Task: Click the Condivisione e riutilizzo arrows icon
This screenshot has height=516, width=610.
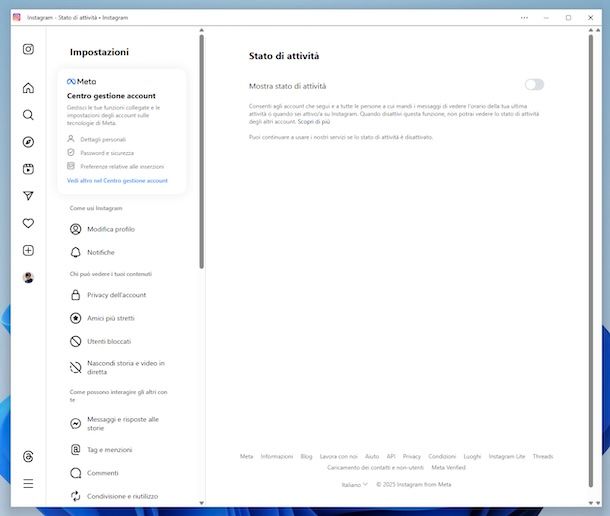Action: coord(75,496)
